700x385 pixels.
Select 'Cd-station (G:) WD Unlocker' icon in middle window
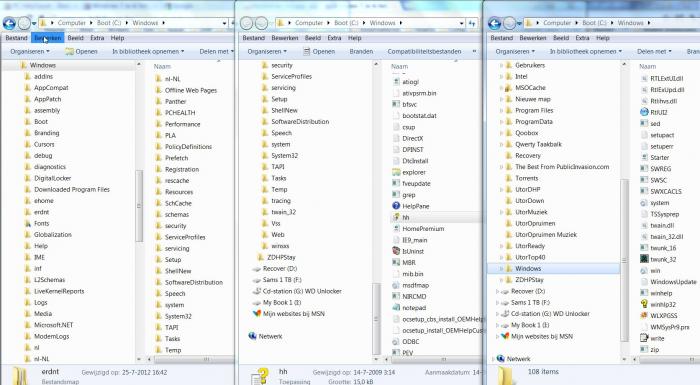[x=256, y=291]
